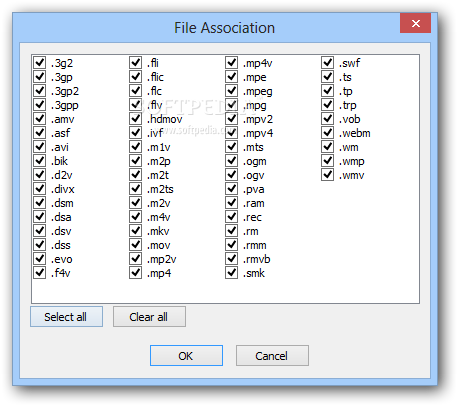Toggle the .rmvb checkbox

tap(232, 259)
